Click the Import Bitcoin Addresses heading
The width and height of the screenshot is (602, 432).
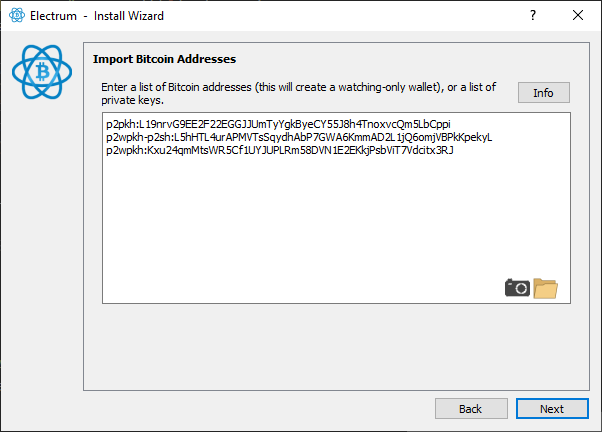point(164,59)
